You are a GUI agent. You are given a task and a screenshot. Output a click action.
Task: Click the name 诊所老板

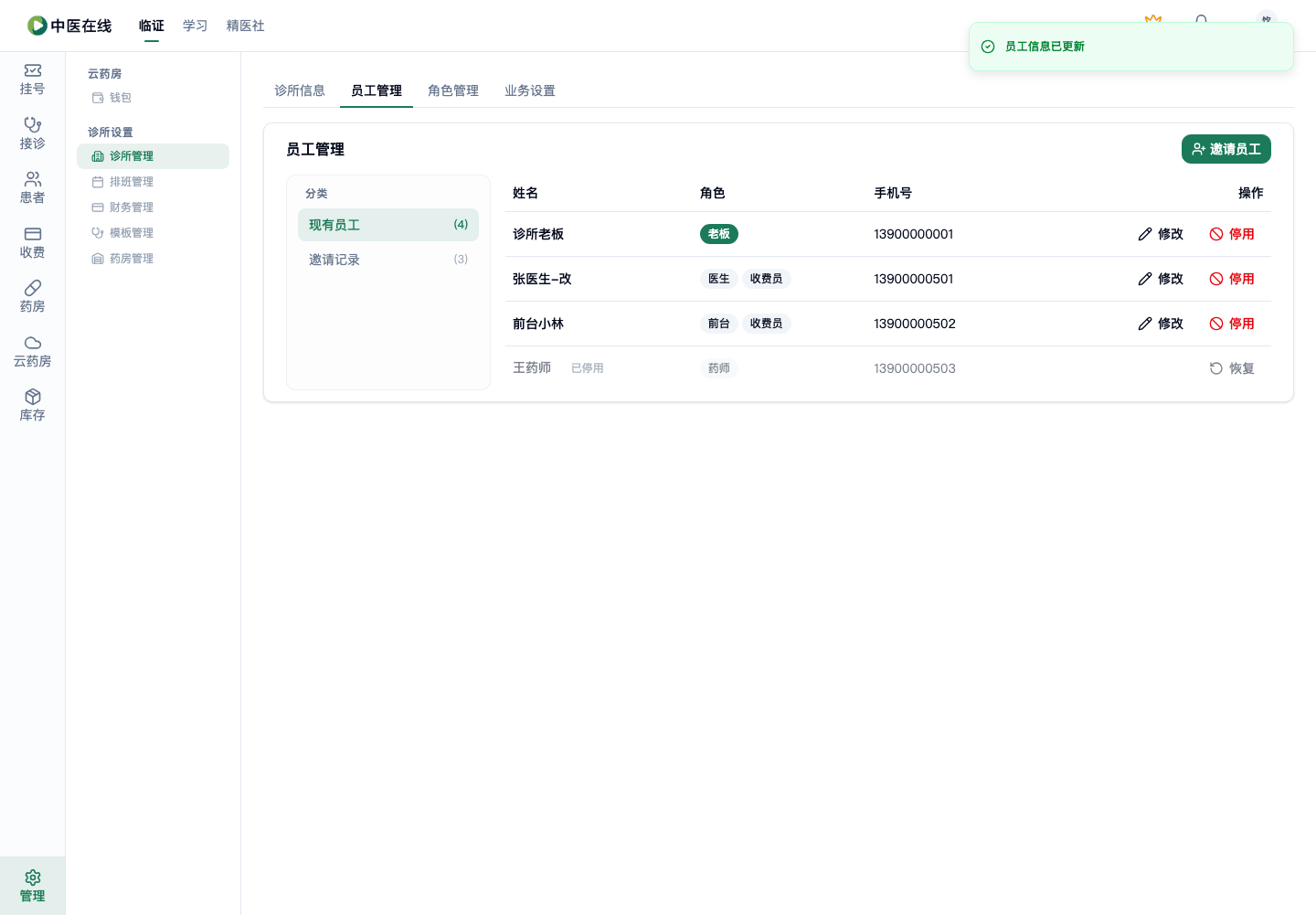[x=538, y=234]
